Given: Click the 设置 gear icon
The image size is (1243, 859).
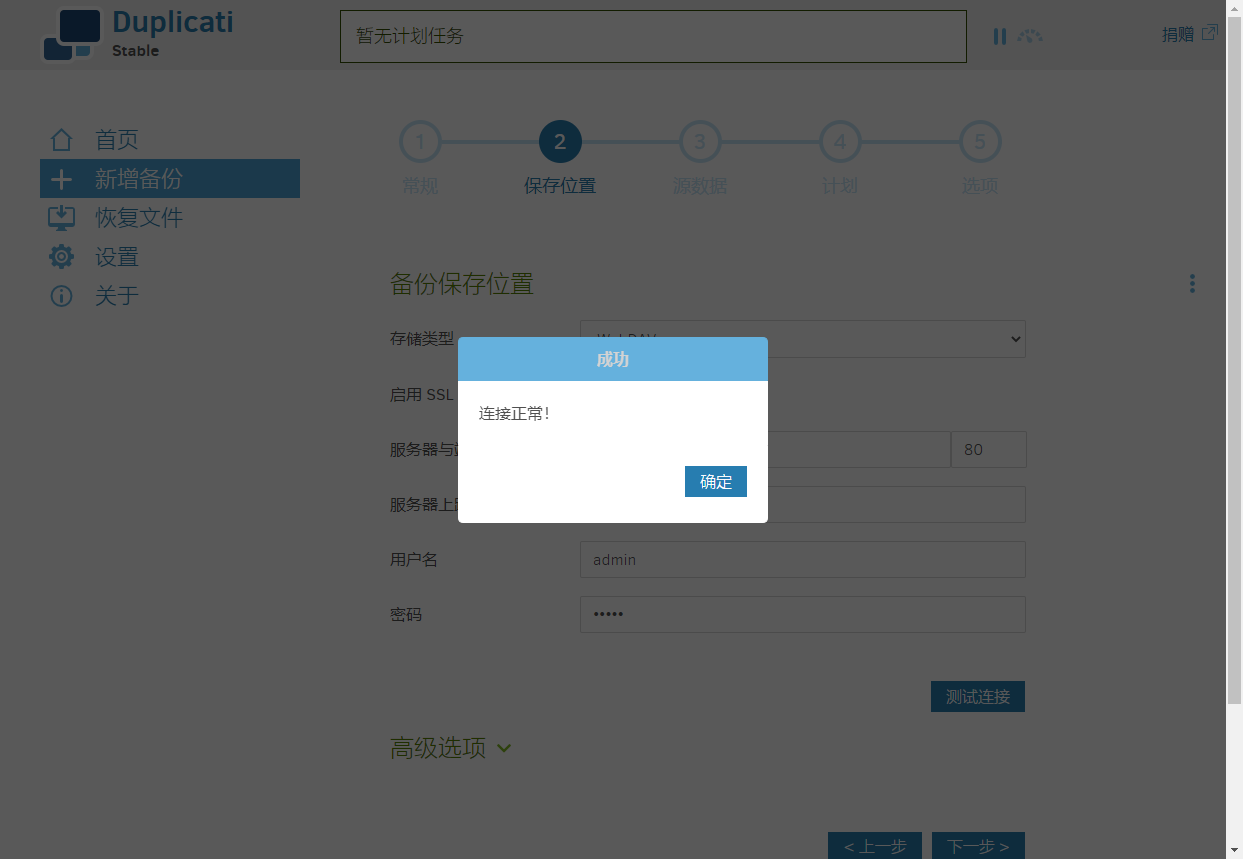Looking at the screenshot, I should click(x=61, y=257).
